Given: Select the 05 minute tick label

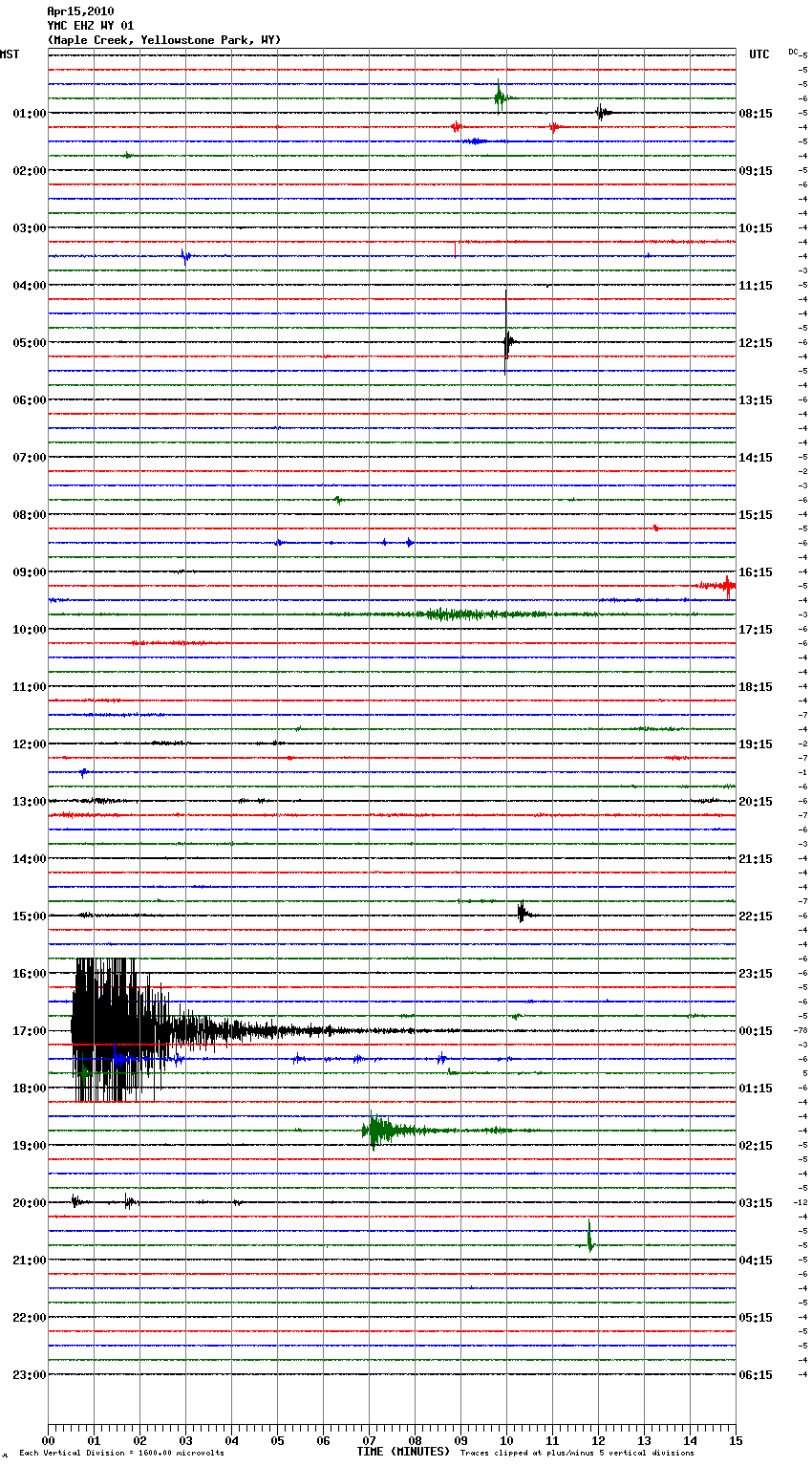Looking at the screenshot, I should (277, 1440).
